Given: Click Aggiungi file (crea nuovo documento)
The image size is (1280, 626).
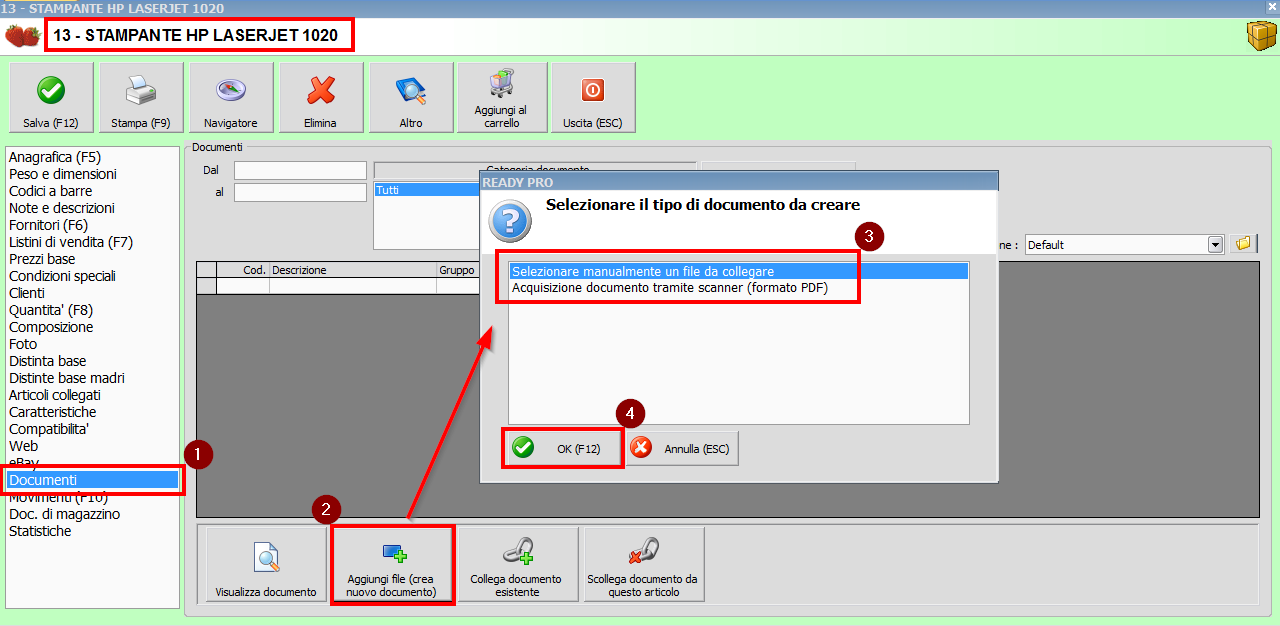Looking at the screenshot, I should [x=392, y=564].
